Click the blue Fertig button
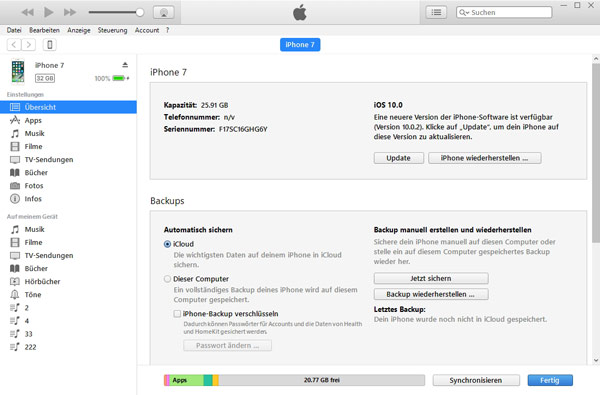 click(x=550, y=380)
